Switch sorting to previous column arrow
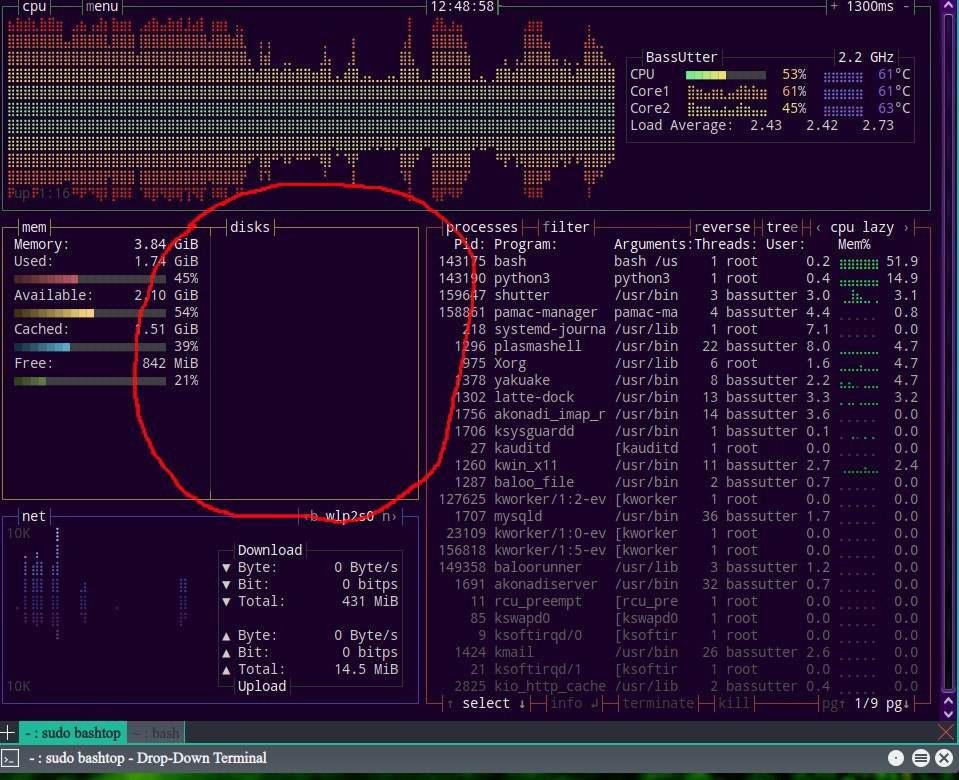The image size is (959, 780). (x=818, y=228)
